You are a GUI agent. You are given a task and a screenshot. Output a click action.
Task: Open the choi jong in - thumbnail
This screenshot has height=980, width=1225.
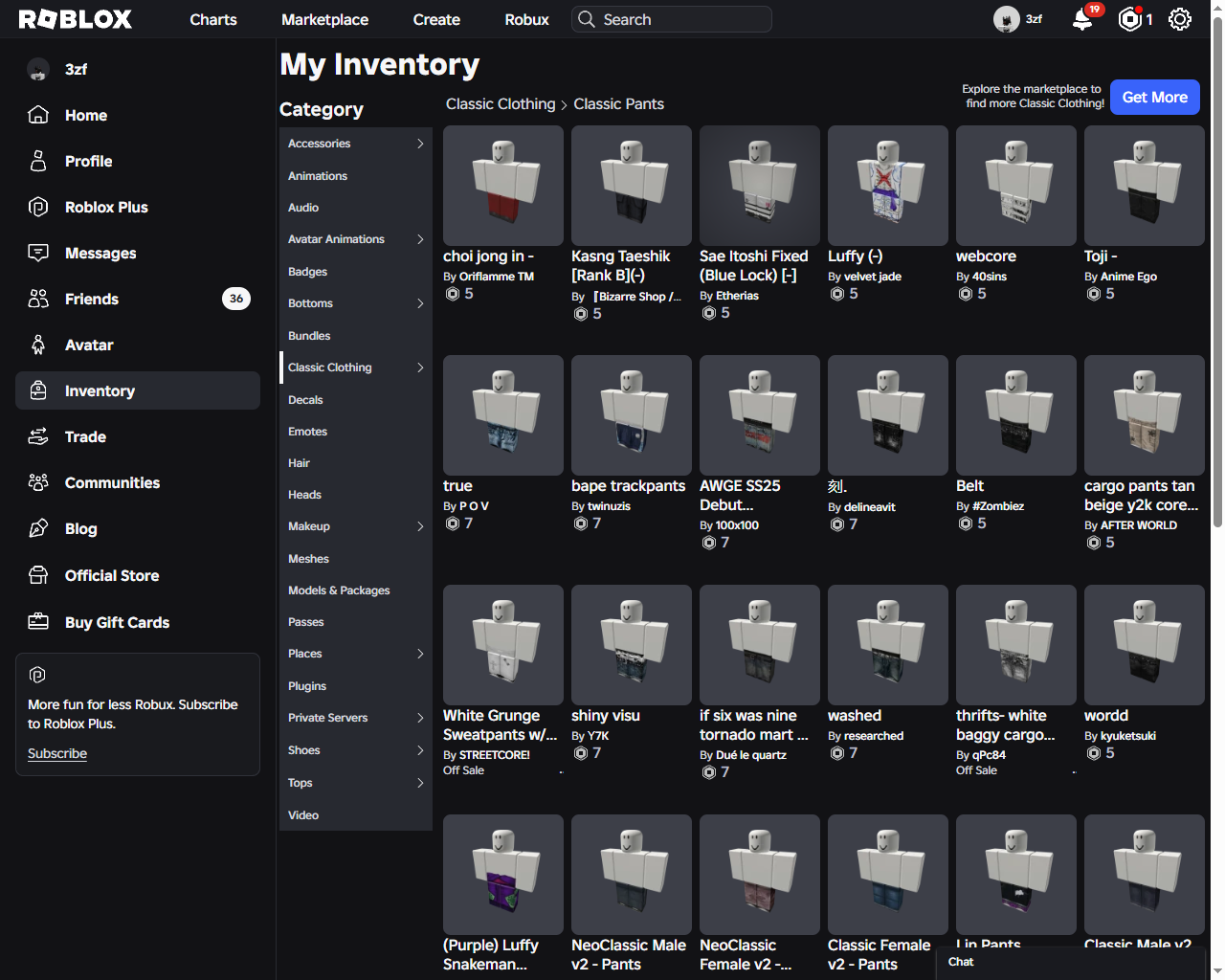point(503,186)
